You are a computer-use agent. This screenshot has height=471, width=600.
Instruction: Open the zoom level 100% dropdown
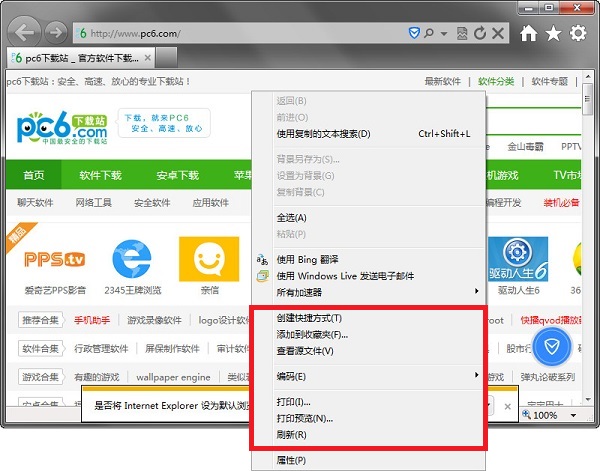tap(573, 415)
